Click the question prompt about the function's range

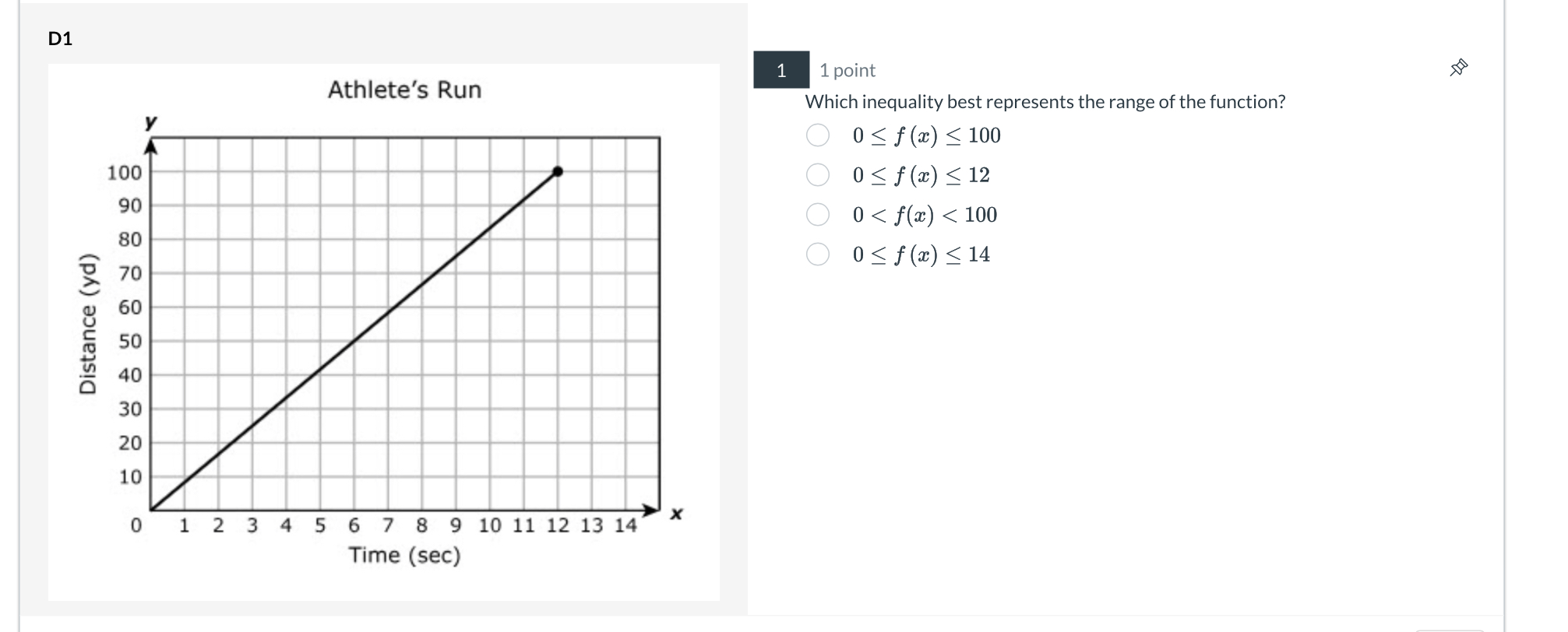pyautogui.click(x=1045, y=102)
